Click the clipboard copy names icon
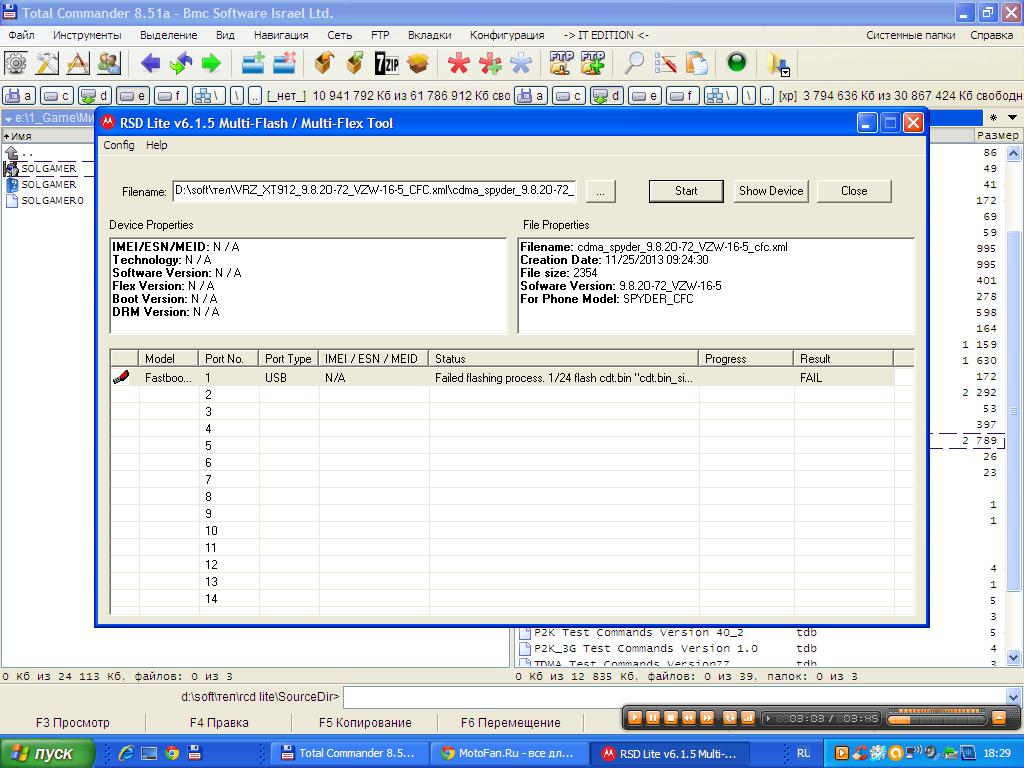The width and height of the screenshot is (1024, 768). pyautogui.click(x=696, y=63)
